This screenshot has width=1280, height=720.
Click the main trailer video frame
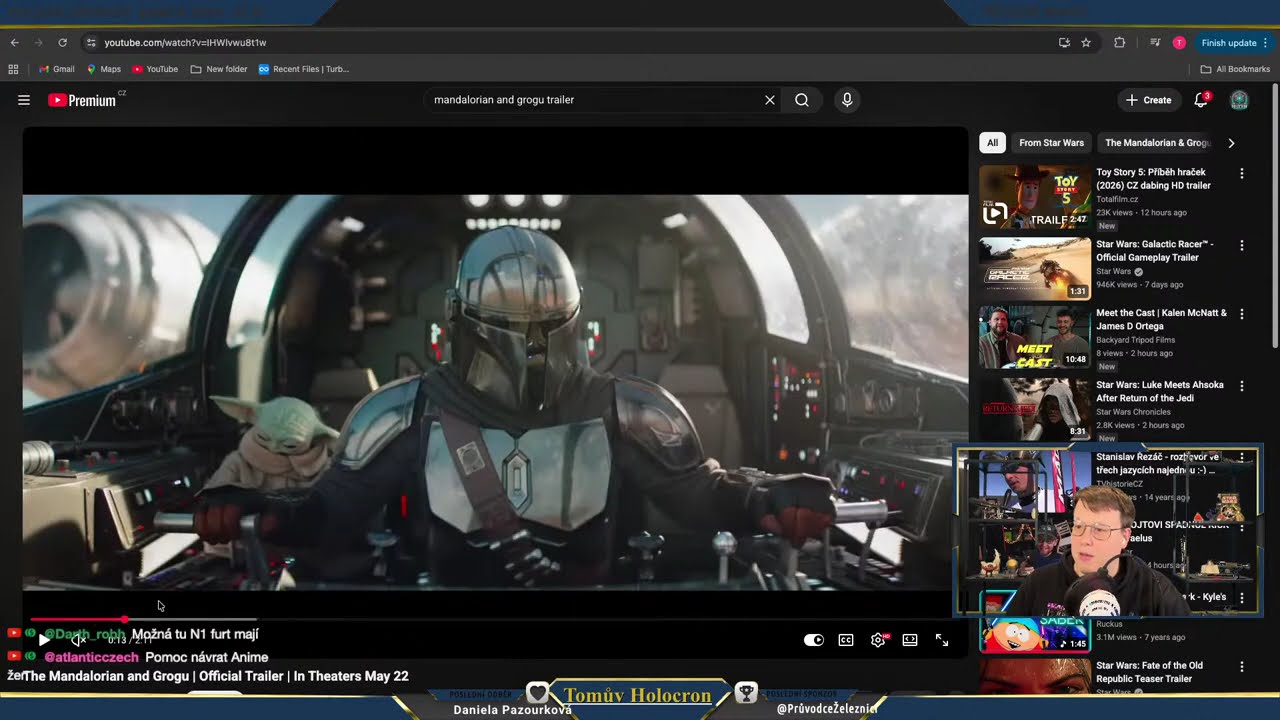click(x=495, y=392)
